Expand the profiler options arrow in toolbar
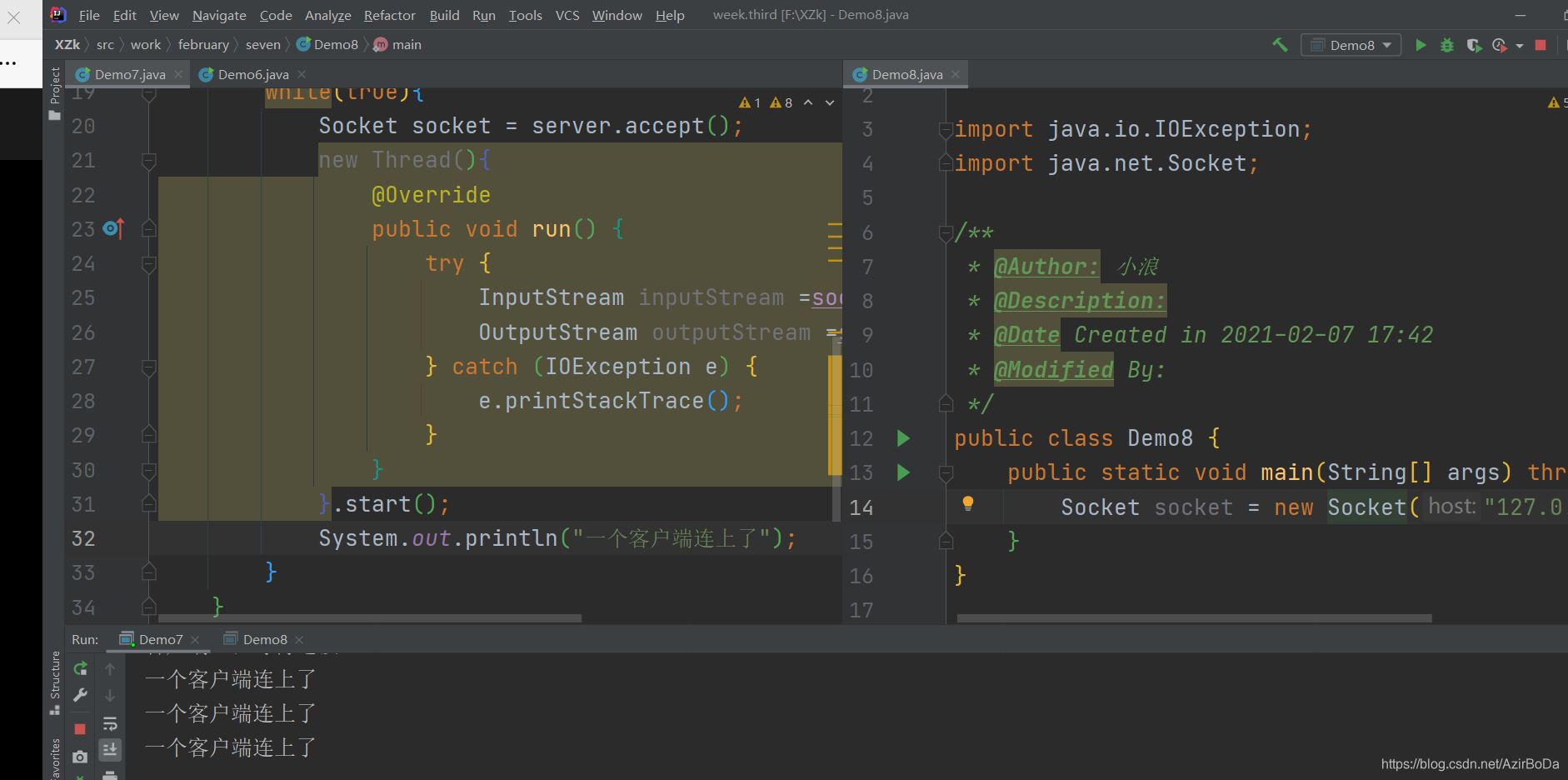Viewport: 1568px width, 780px height. point(1520,46)
